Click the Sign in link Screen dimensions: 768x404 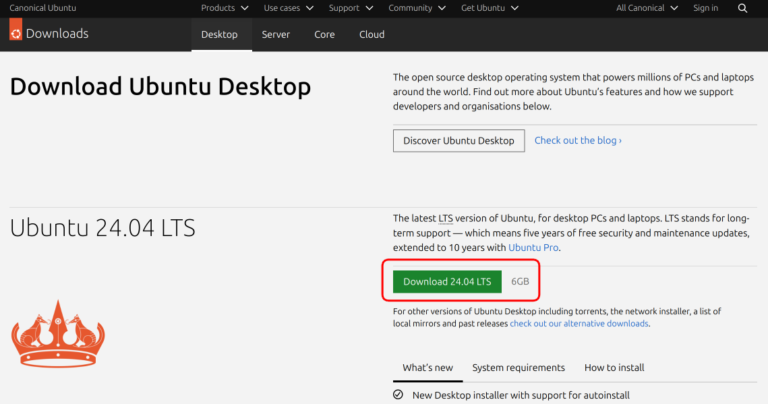705,8
